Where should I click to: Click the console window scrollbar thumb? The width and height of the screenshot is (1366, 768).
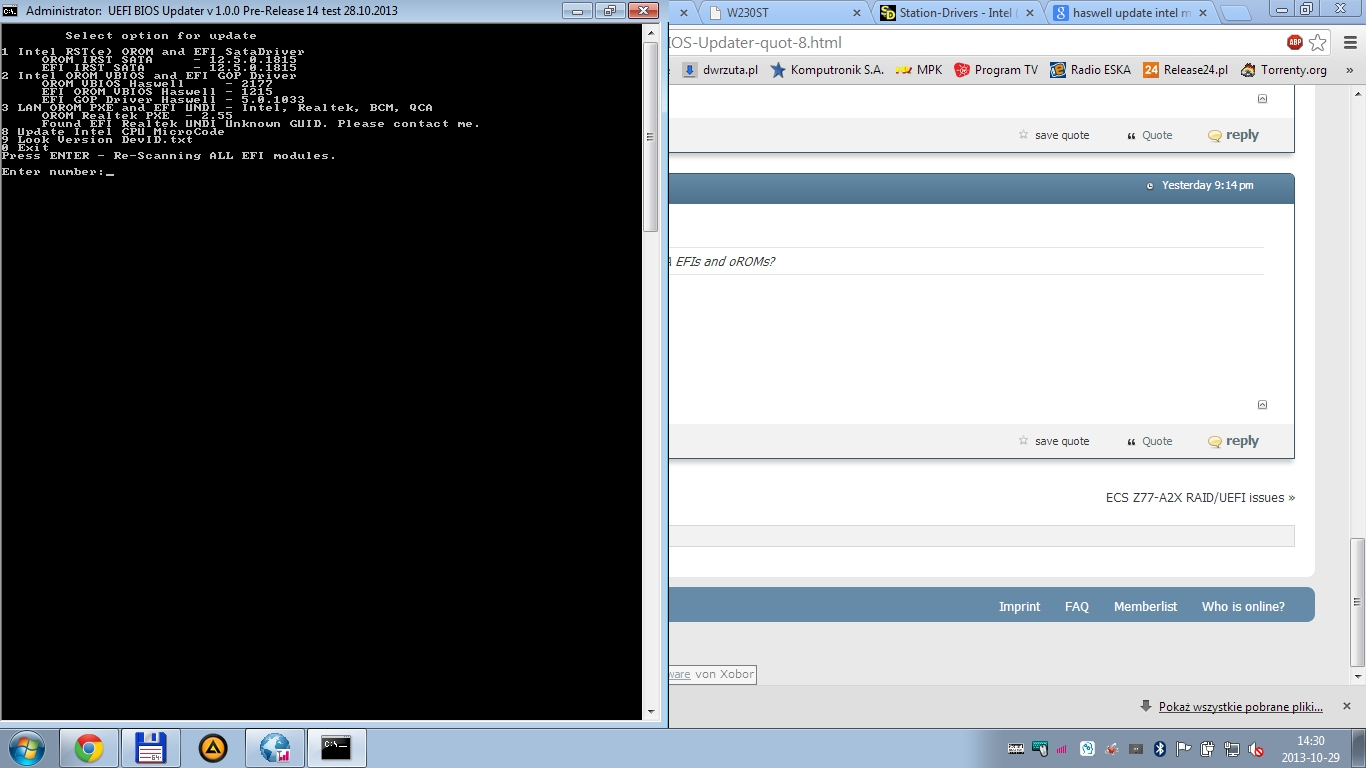650,137
